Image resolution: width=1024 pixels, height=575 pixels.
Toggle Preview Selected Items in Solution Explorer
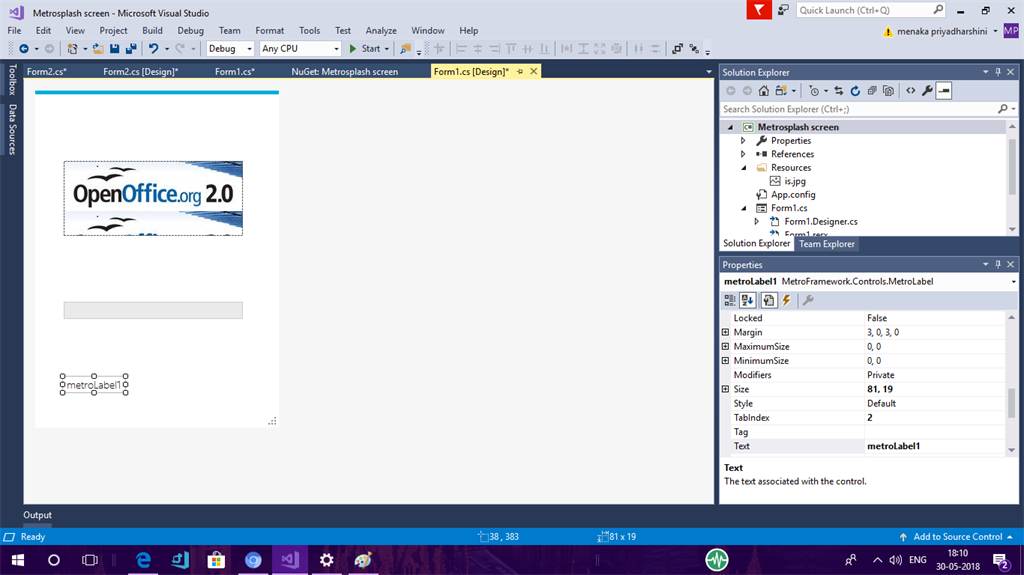coord(944,91)
